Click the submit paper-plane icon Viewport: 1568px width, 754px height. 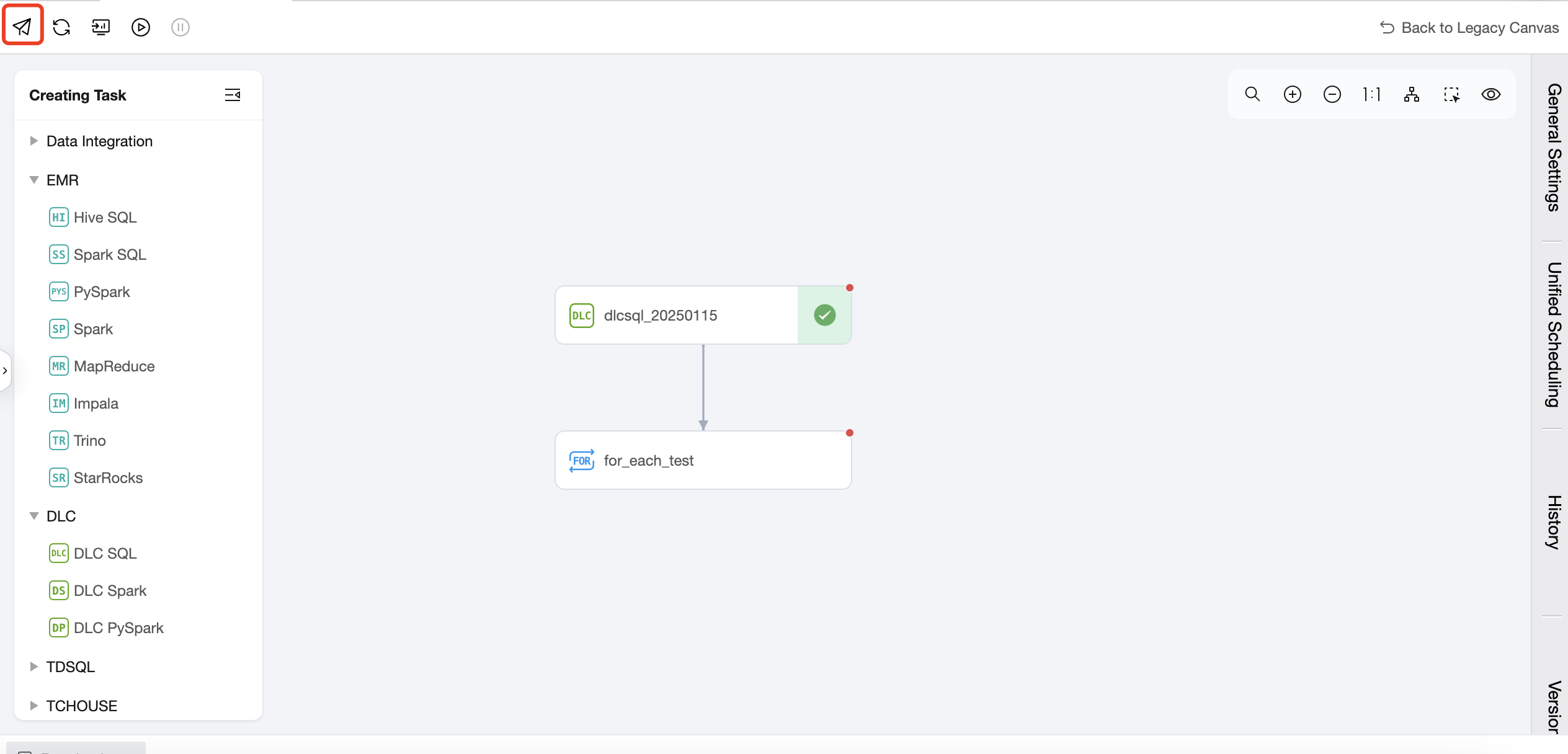[23, 27]
